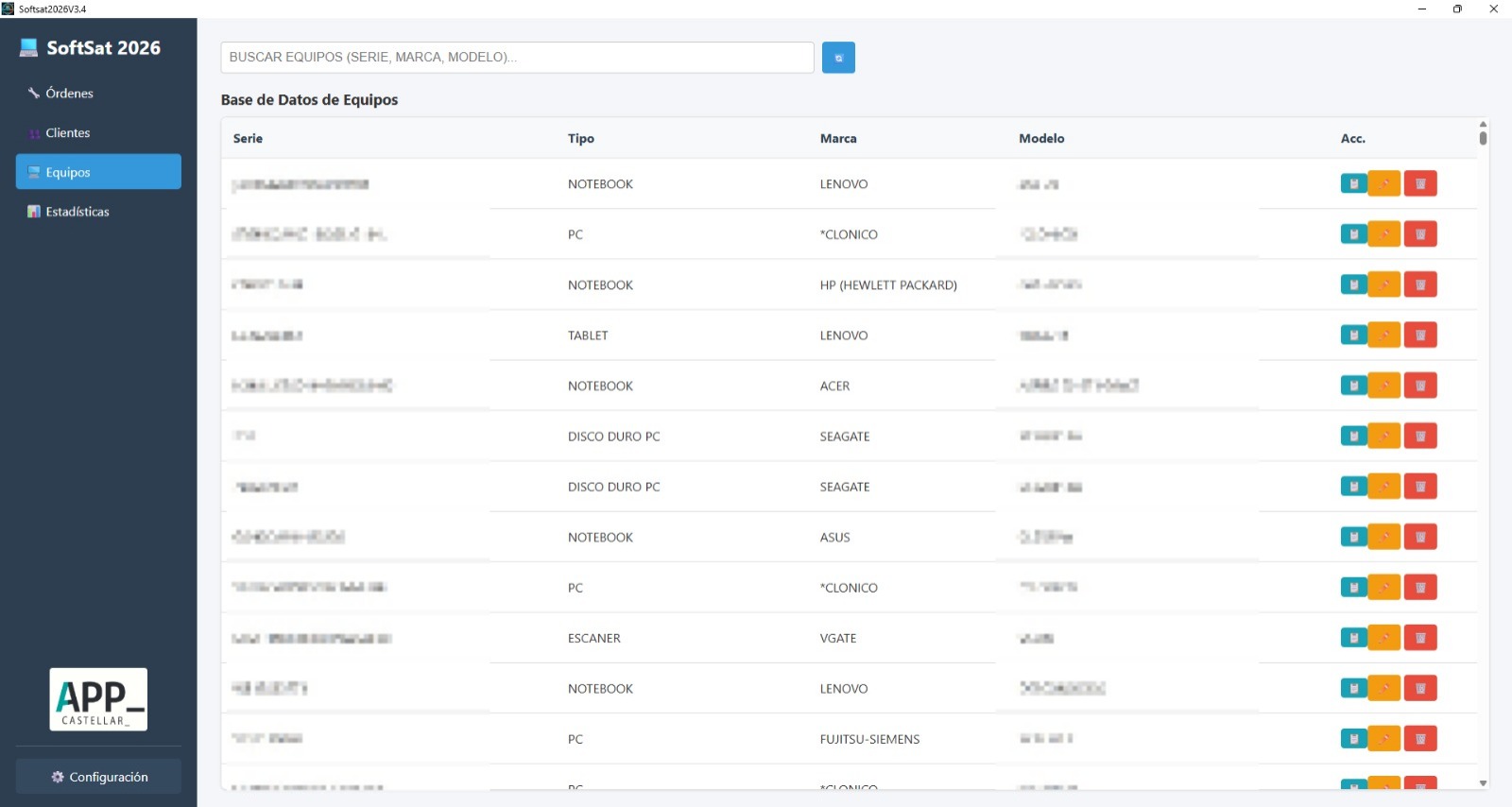Click the VGATE brand cell
The width and height of the screenshot is (1512, 807).
838,638
